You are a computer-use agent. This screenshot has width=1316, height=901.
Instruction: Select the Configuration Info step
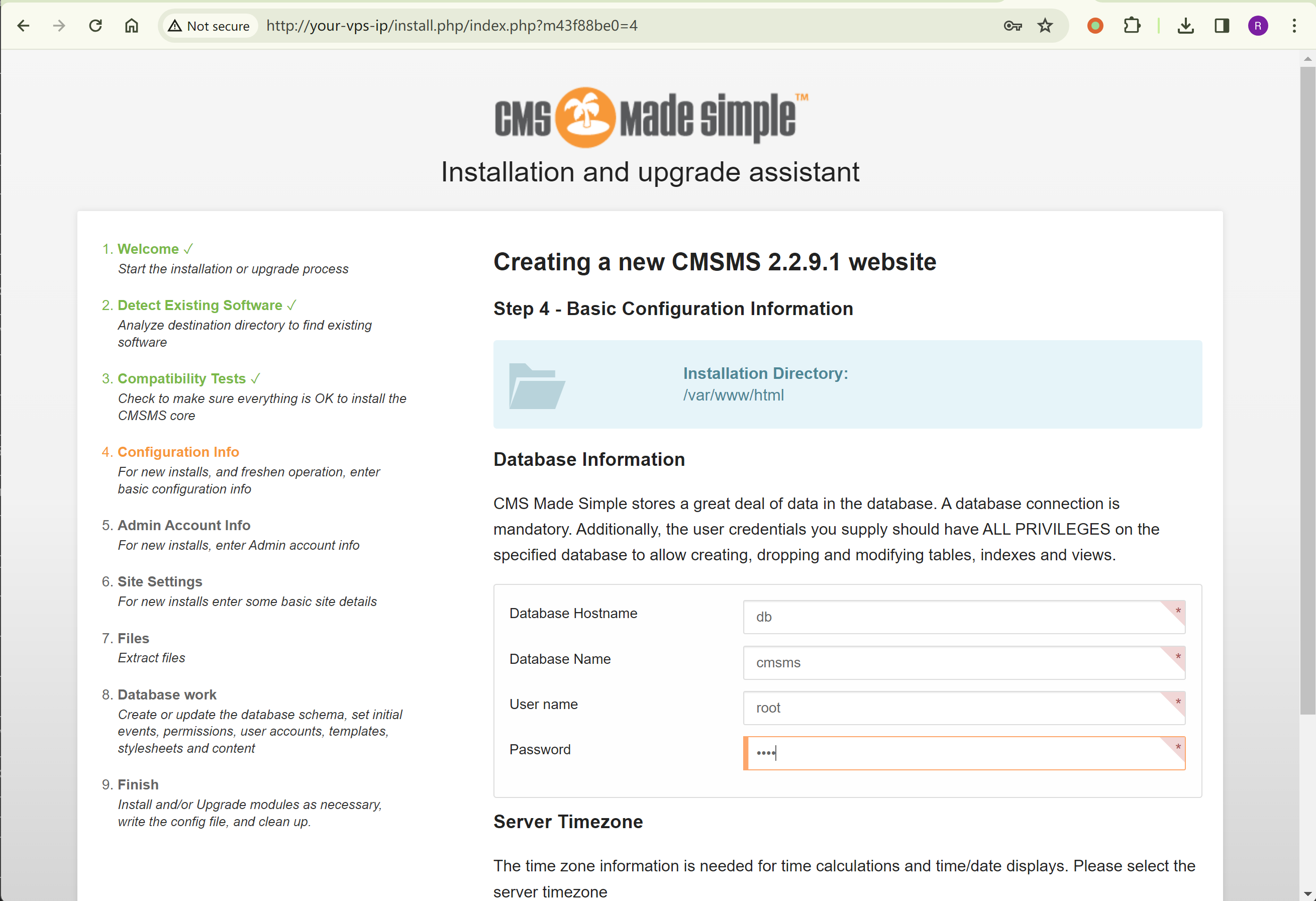coord(178,452)
